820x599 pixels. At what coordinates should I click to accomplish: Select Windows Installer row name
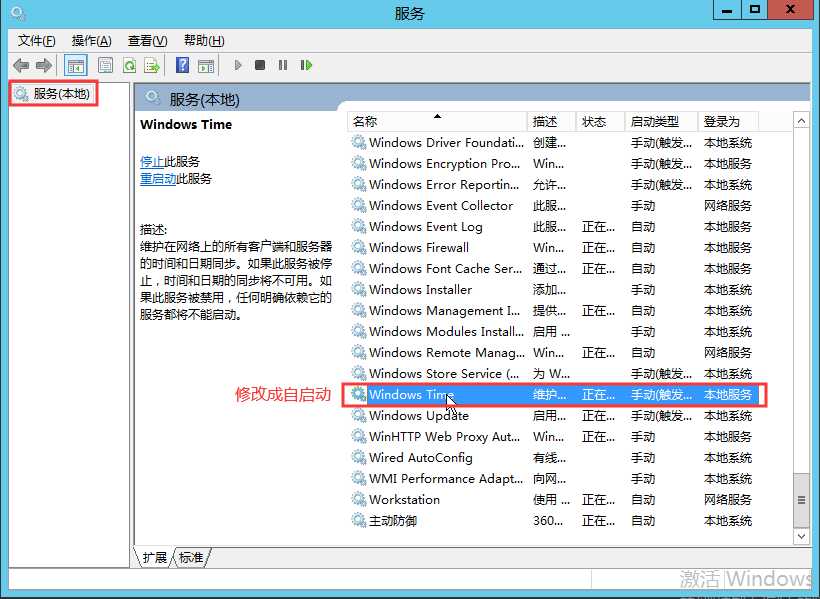[420, 289]
